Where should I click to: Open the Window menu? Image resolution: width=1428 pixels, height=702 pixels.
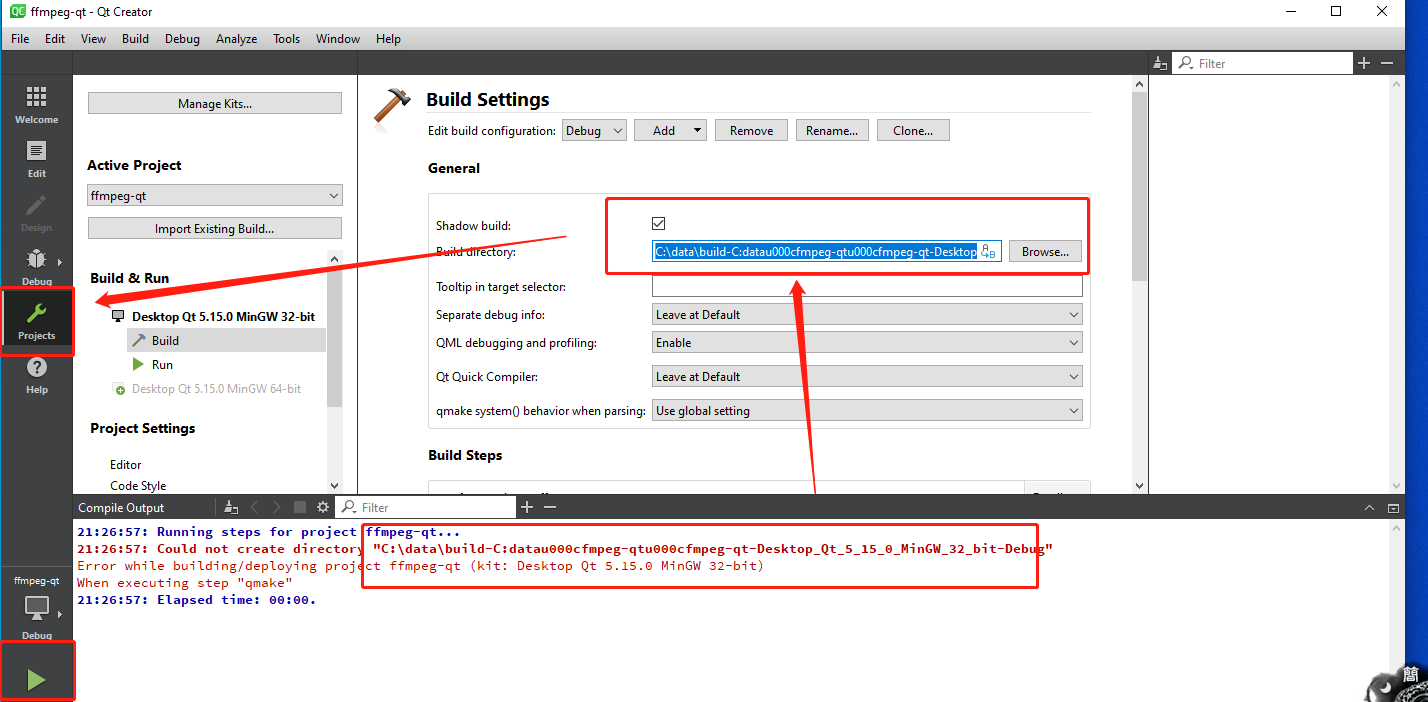pos(338,39)
